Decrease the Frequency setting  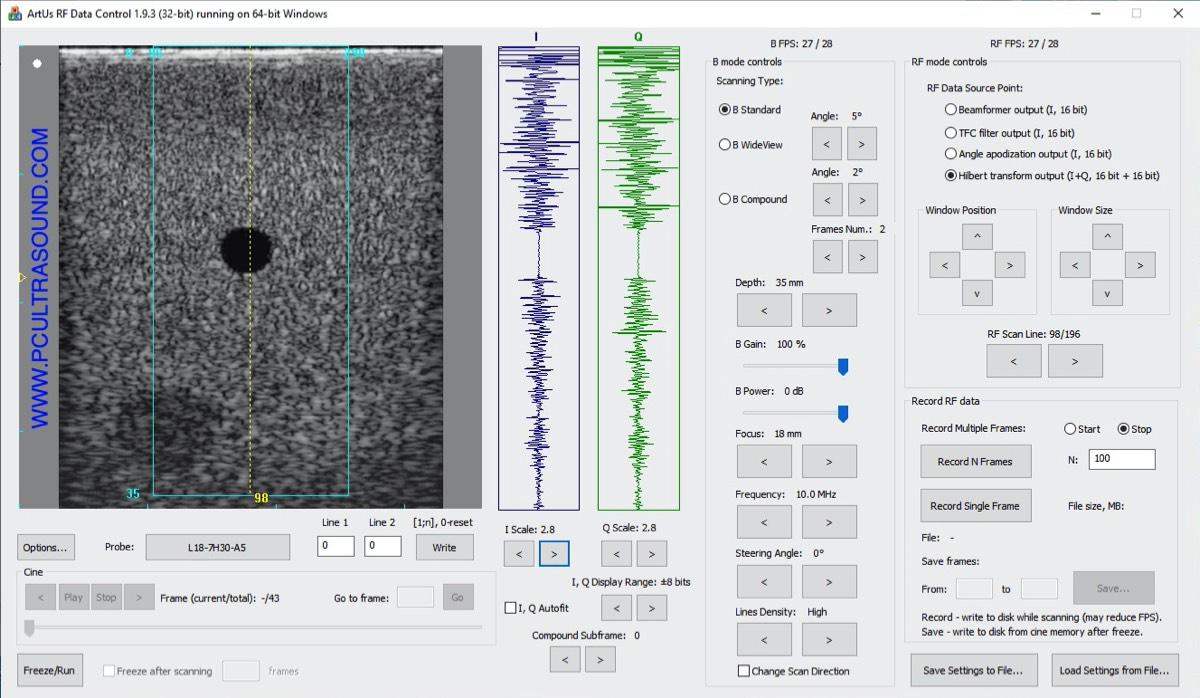click(764, 522)
